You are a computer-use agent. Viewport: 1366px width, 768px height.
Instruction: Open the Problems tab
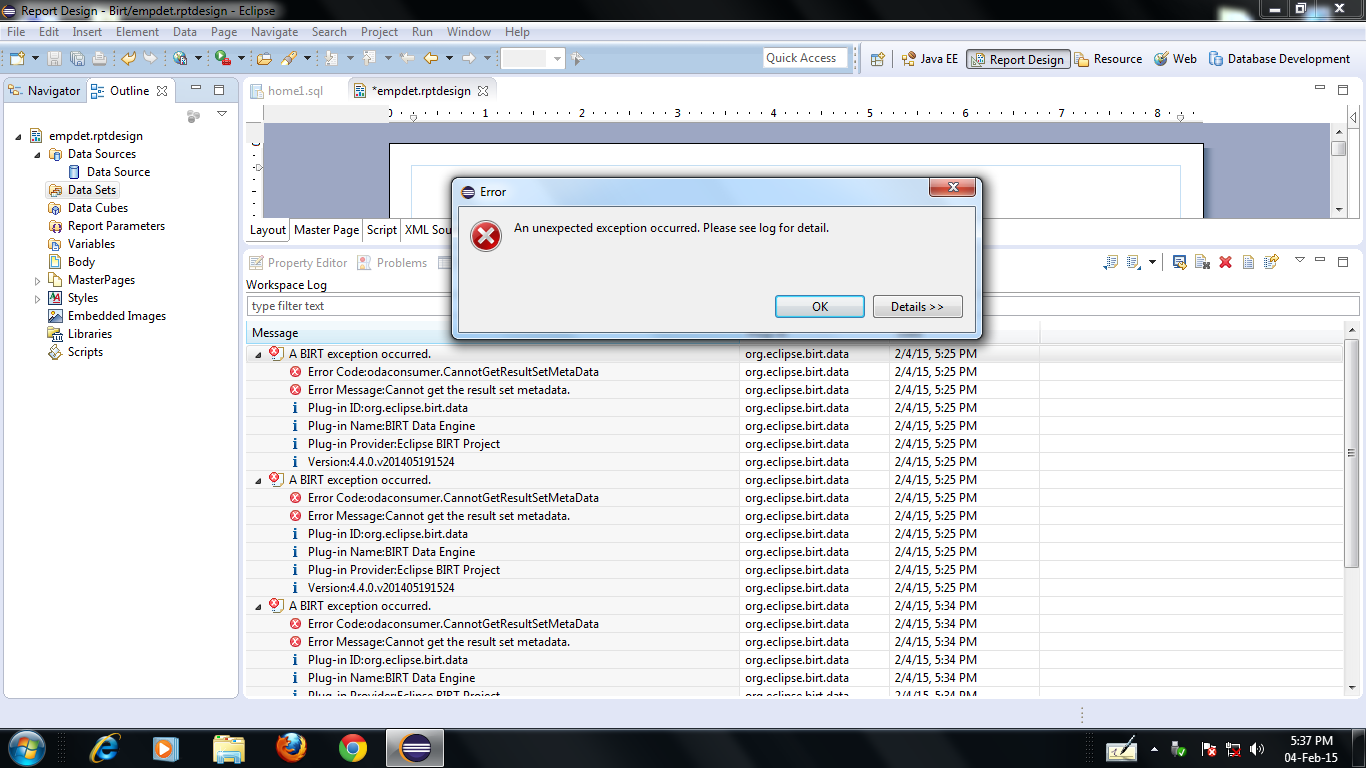[393, 263]
